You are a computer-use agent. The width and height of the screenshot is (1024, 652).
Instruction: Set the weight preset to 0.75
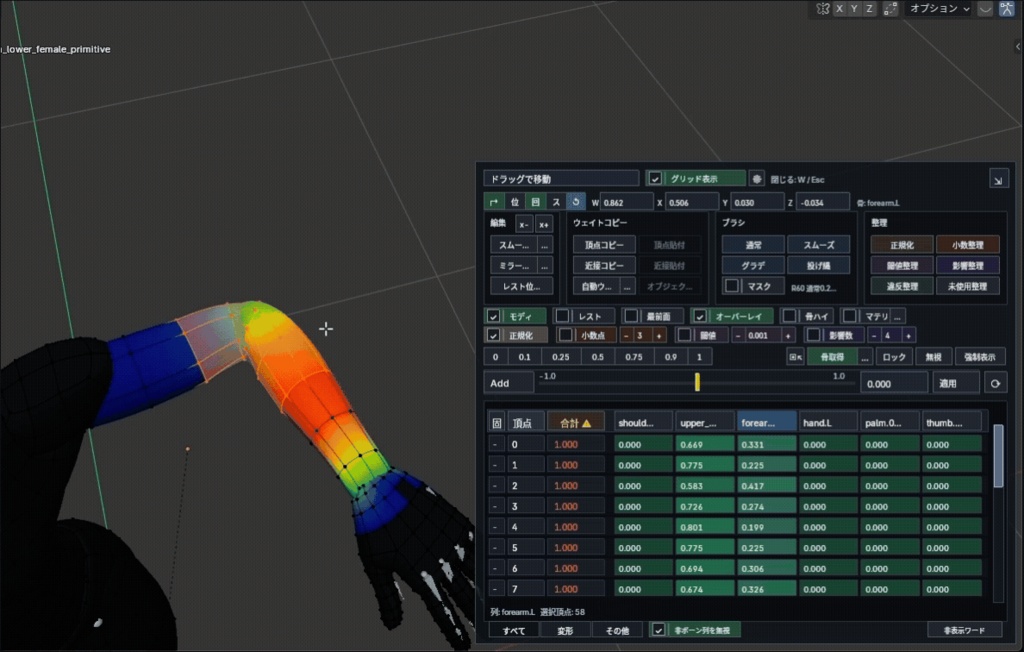(633, 357)
